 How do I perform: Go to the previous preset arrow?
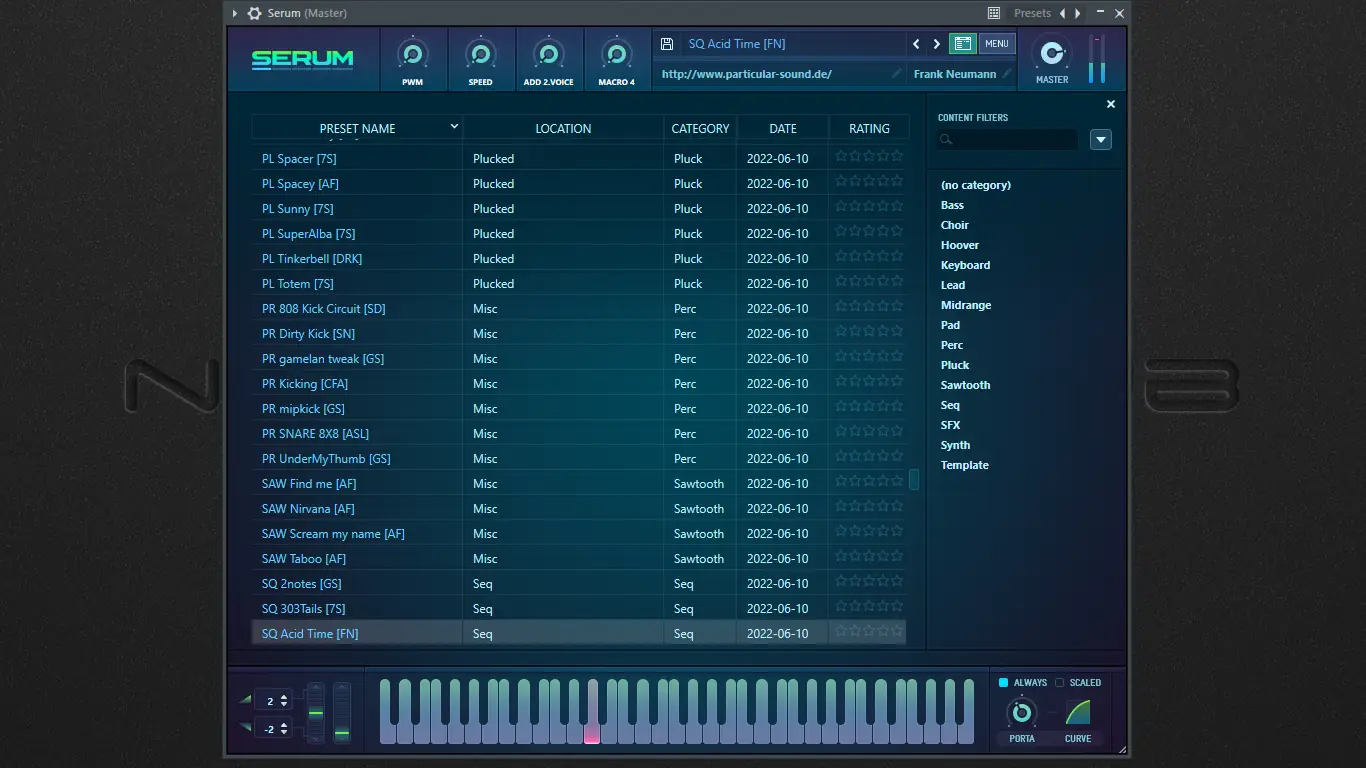coord(916,44)
